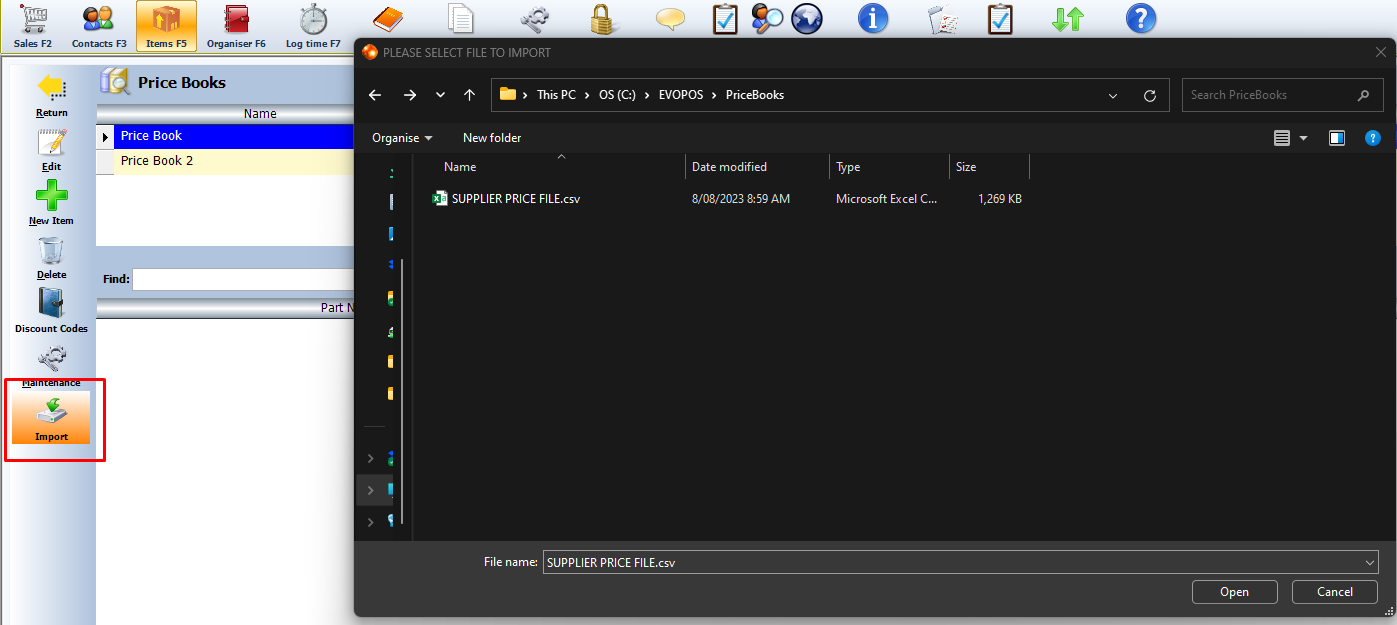The height and width of the screenshot is (625, 1397).
Task: Click the file dialog help icon
Action: coord(1373,138)
